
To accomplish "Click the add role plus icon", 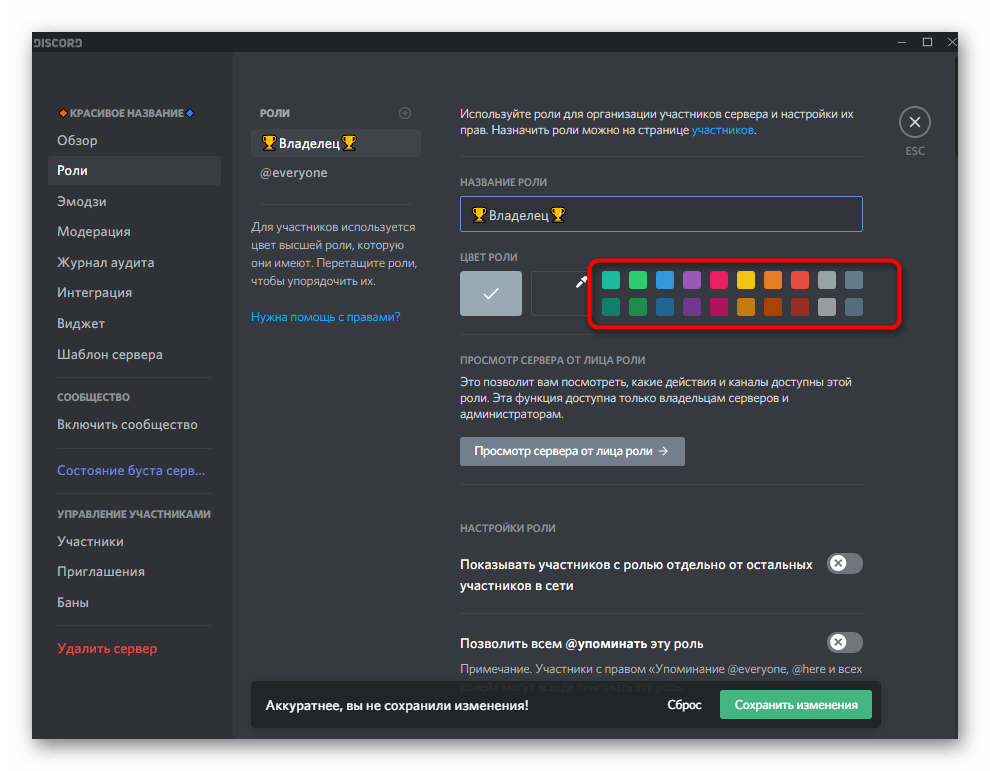I will [405, 113].
